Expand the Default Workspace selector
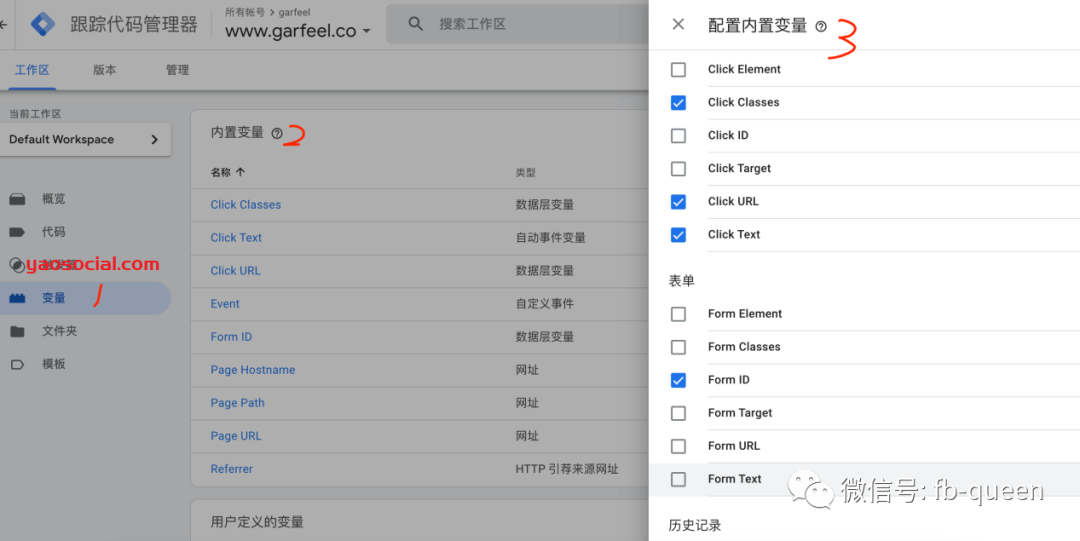Screen dimensions: 1080x541 coord(85,139)
